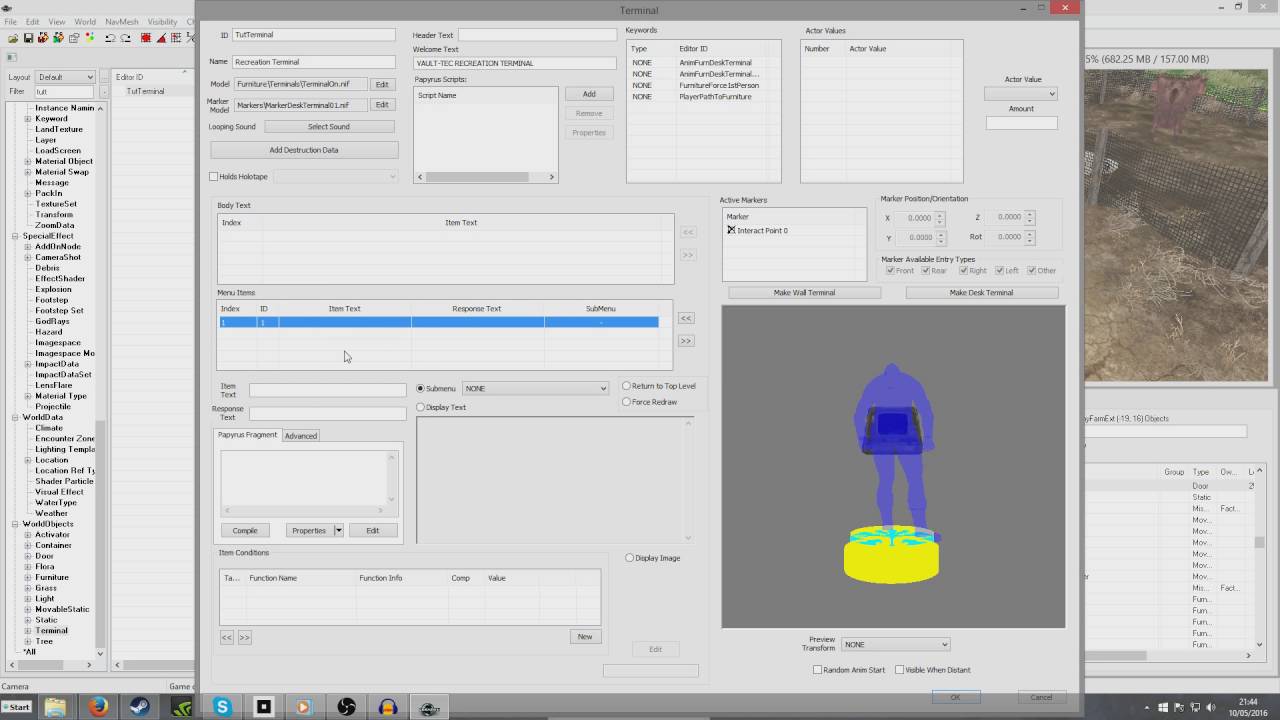The height and width of the screenshot is (720, 1280).
Task: Select the Terminal tree item
Action: 51,631
